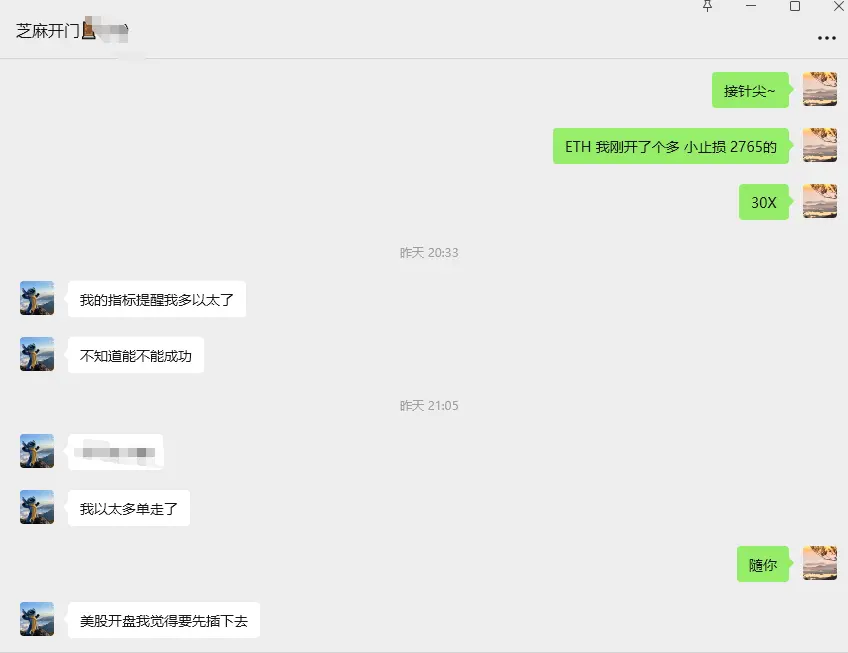Image resolution: width=848 pixels, height=653 pixels.
Task: Click the '昨天 21:05' timestamp
Action: [429, 406]
